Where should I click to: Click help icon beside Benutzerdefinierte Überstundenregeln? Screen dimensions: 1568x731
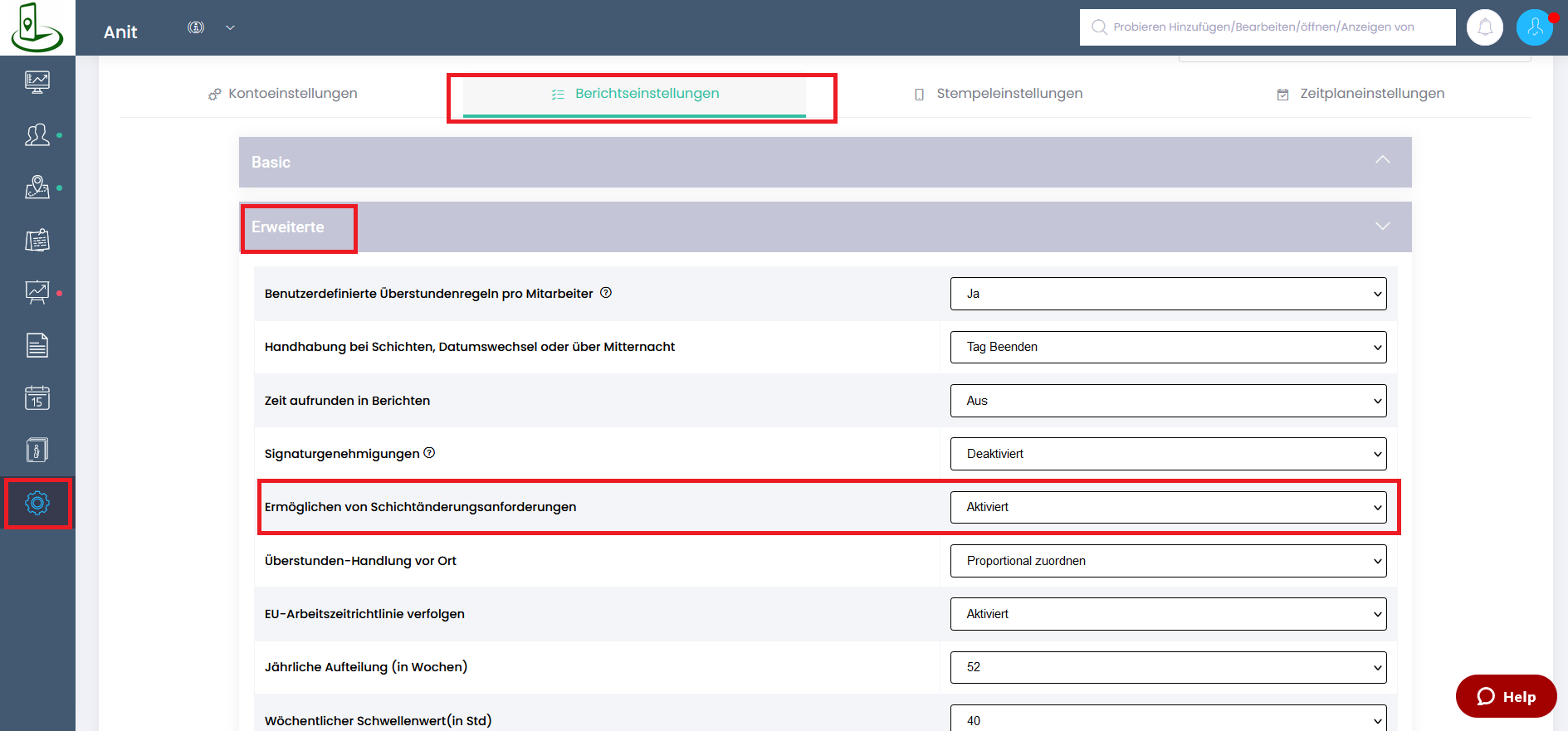[606, 293]
